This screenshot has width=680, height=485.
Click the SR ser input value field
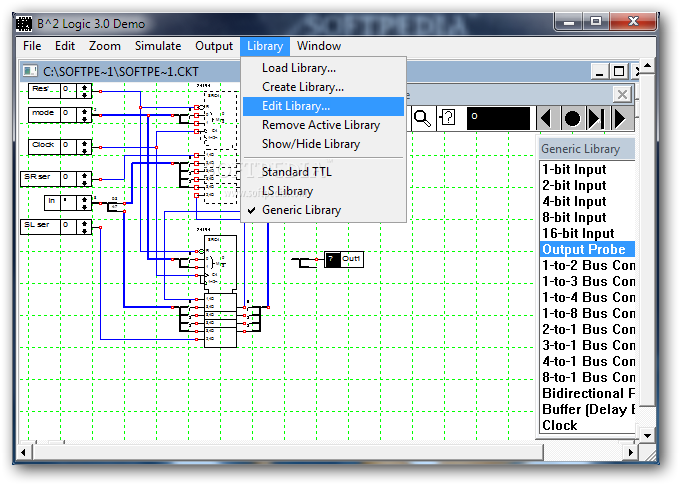click(x=68, y=179)
